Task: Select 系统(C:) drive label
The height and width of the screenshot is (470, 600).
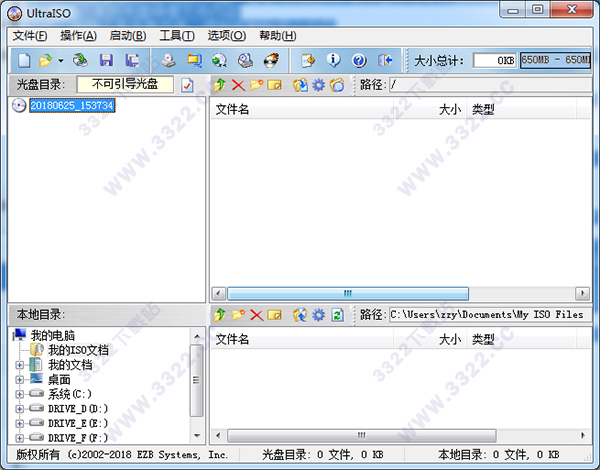Action: tap(70, 394)
